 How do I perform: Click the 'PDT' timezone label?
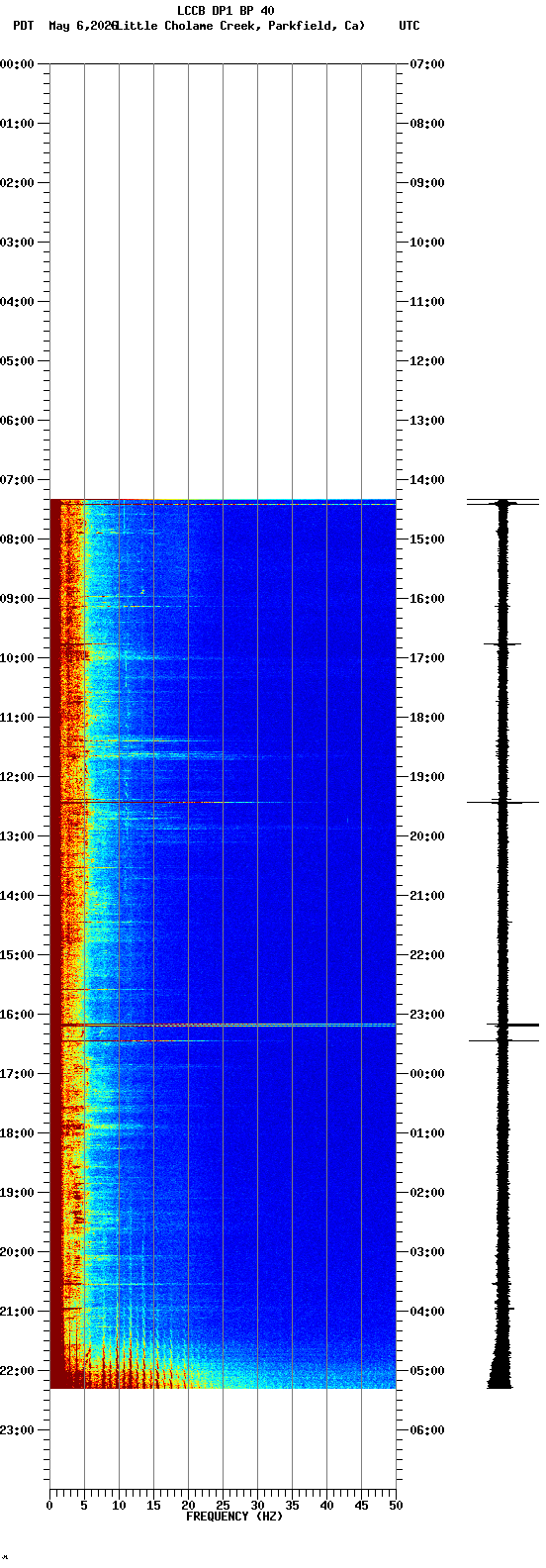pos(23,26)
